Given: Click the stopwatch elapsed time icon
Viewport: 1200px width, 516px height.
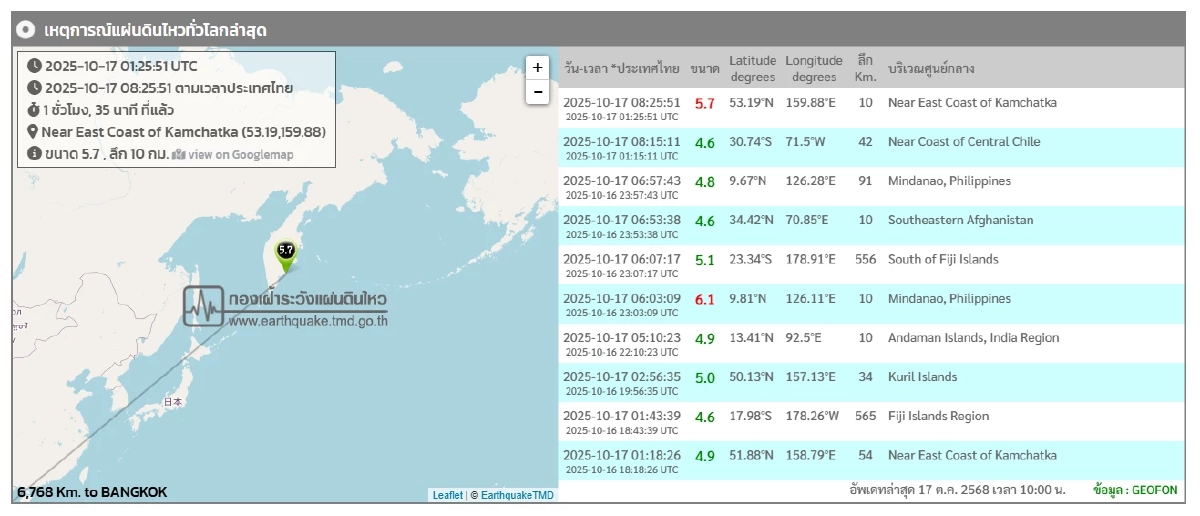Looking at the screenshot, I should [x=34, y=110].
